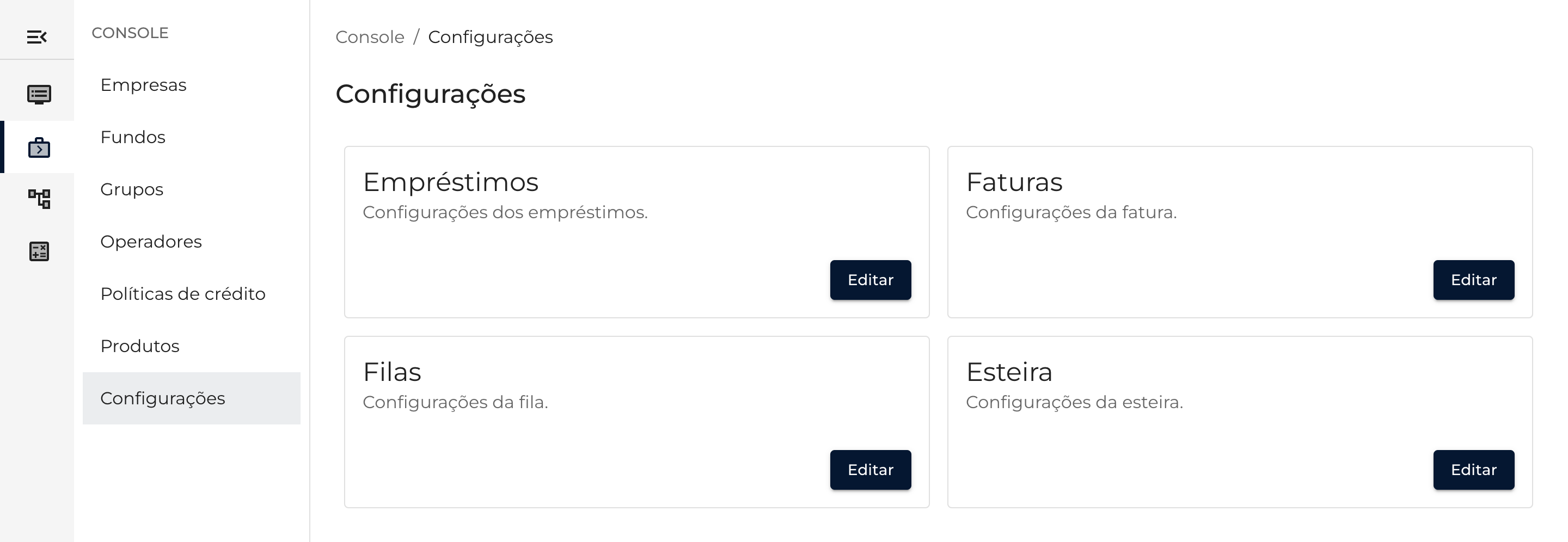Select Grupos in the Console menu
This screenshot has width=1568, height=542.
click(131, 190)
